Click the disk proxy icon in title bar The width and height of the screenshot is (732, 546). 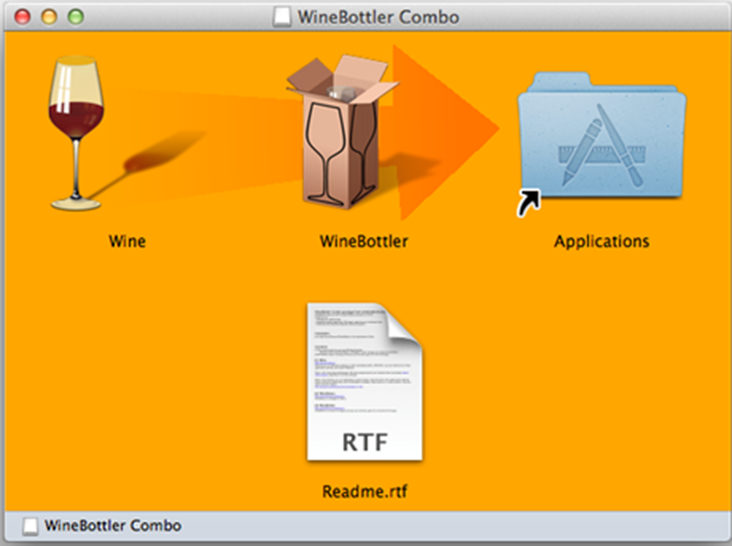pyautogui.click(x=282, y=17)
